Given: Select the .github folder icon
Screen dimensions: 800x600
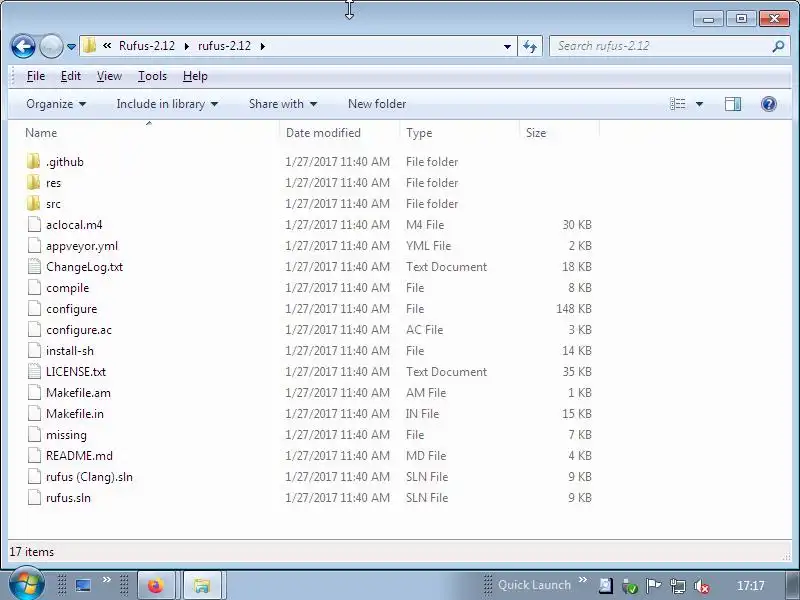Looking at the screenshot, I should pos(34,162).
